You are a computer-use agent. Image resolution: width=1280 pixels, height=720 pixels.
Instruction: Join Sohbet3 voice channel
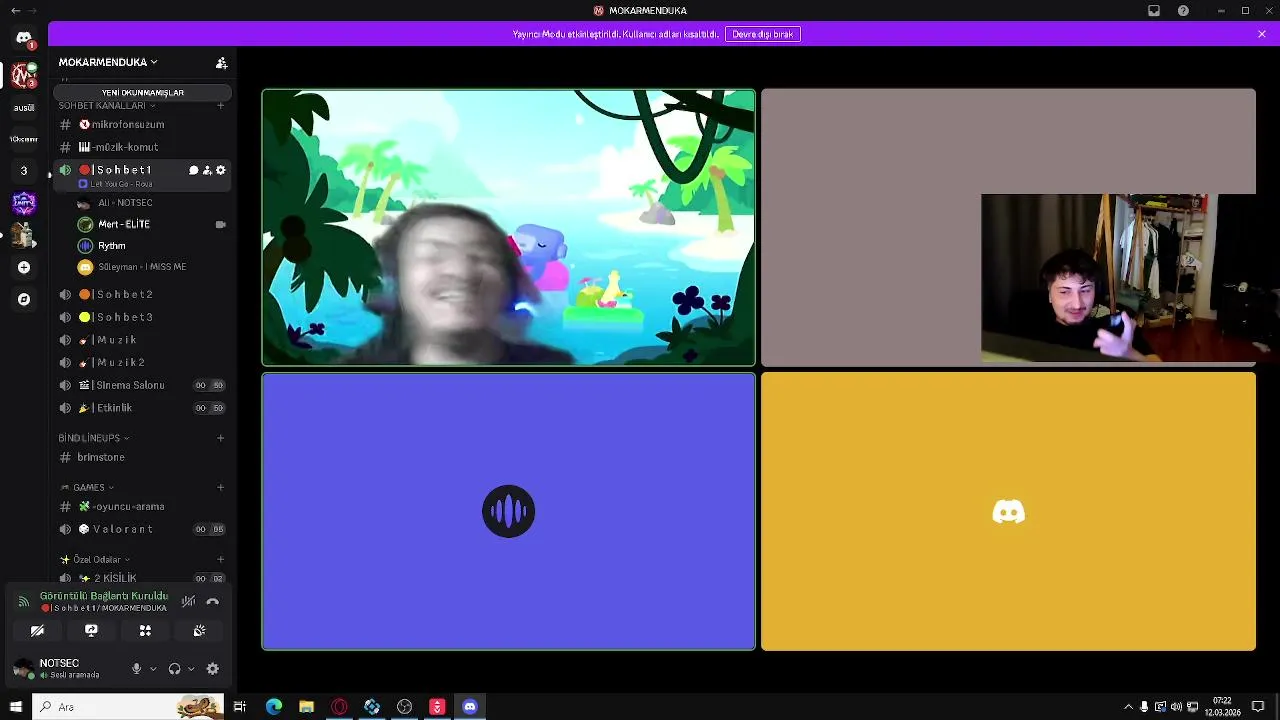click(x=142, y=317)
